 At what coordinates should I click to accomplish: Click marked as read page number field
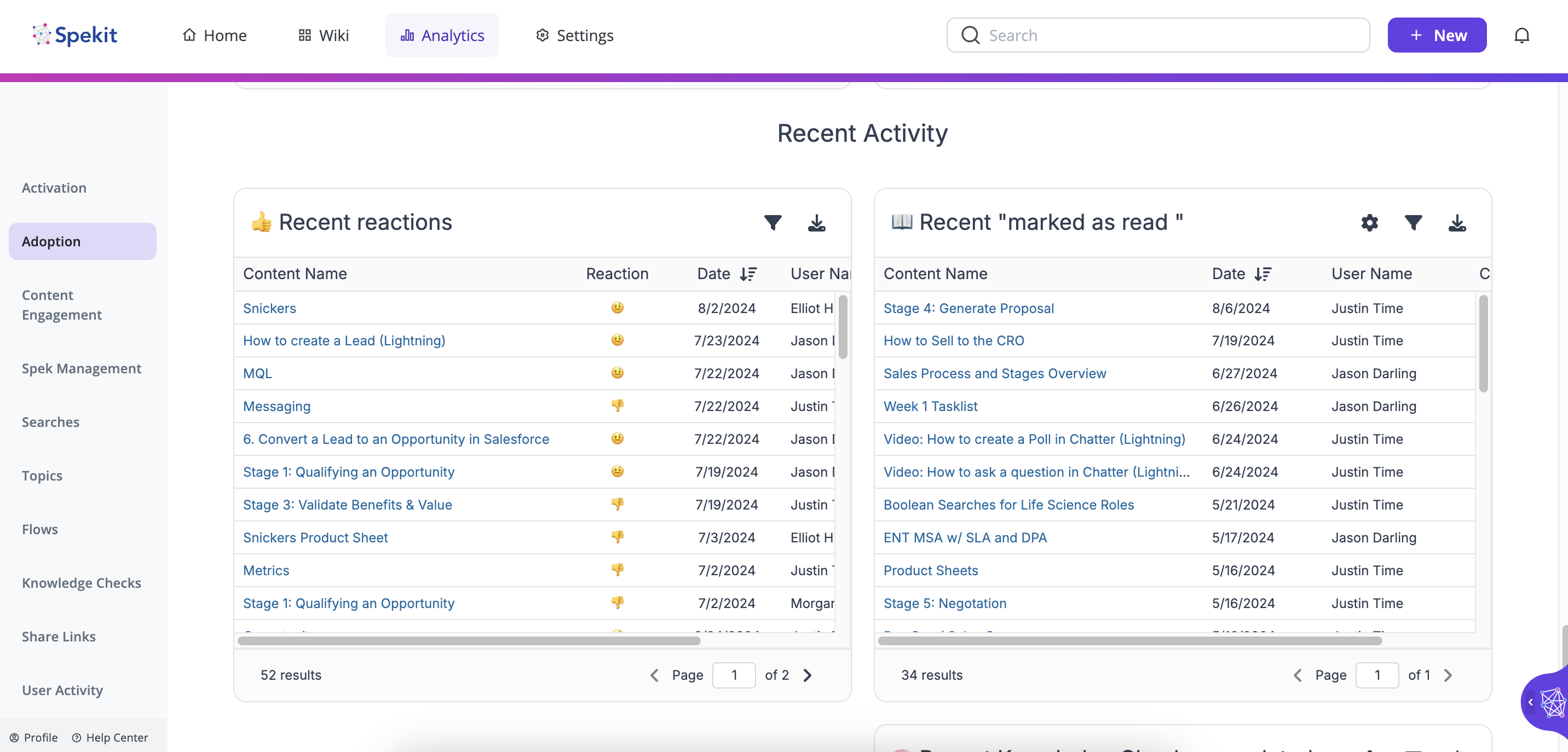point(1377,675)
